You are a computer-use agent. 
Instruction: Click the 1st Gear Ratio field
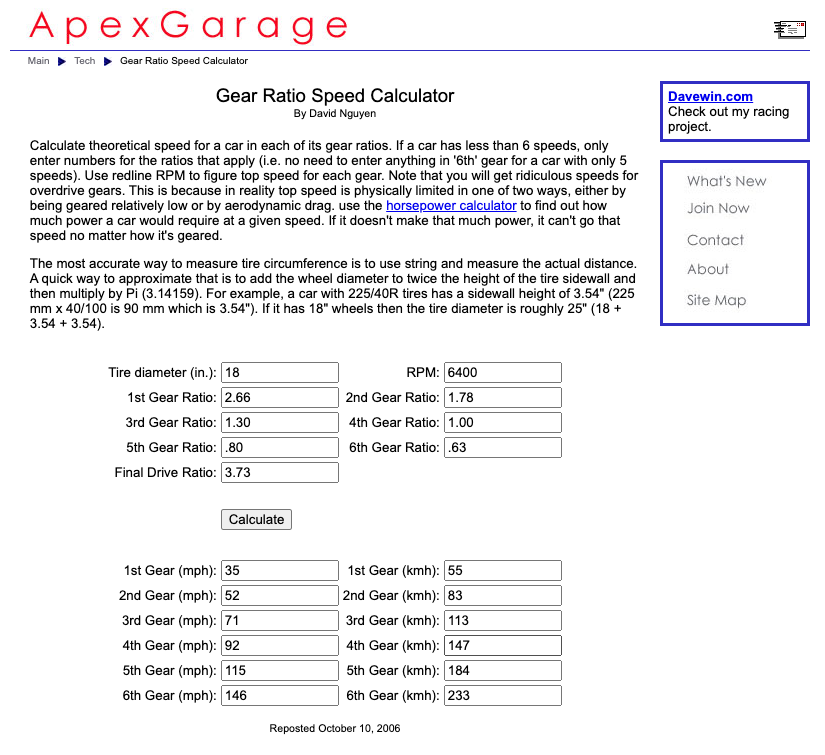pos(280,398)
